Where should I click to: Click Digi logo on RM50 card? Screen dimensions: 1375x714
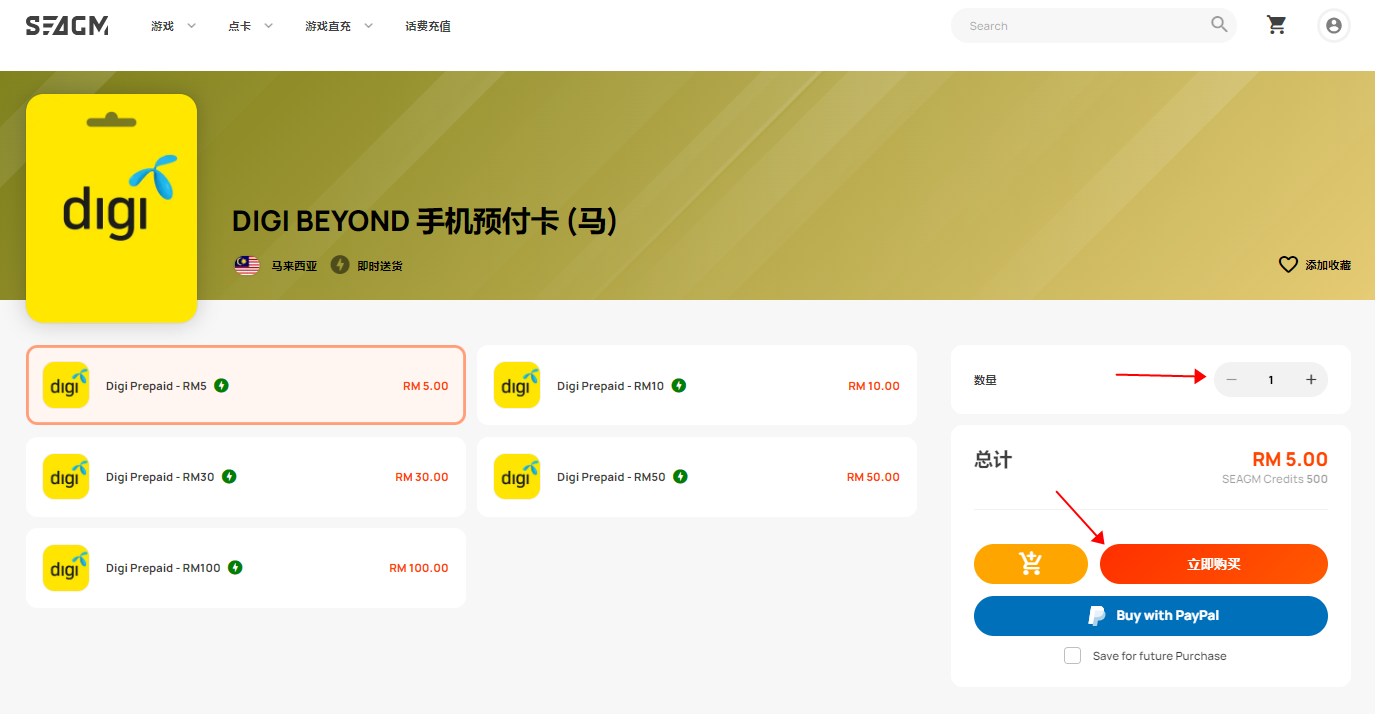(517, 477)
